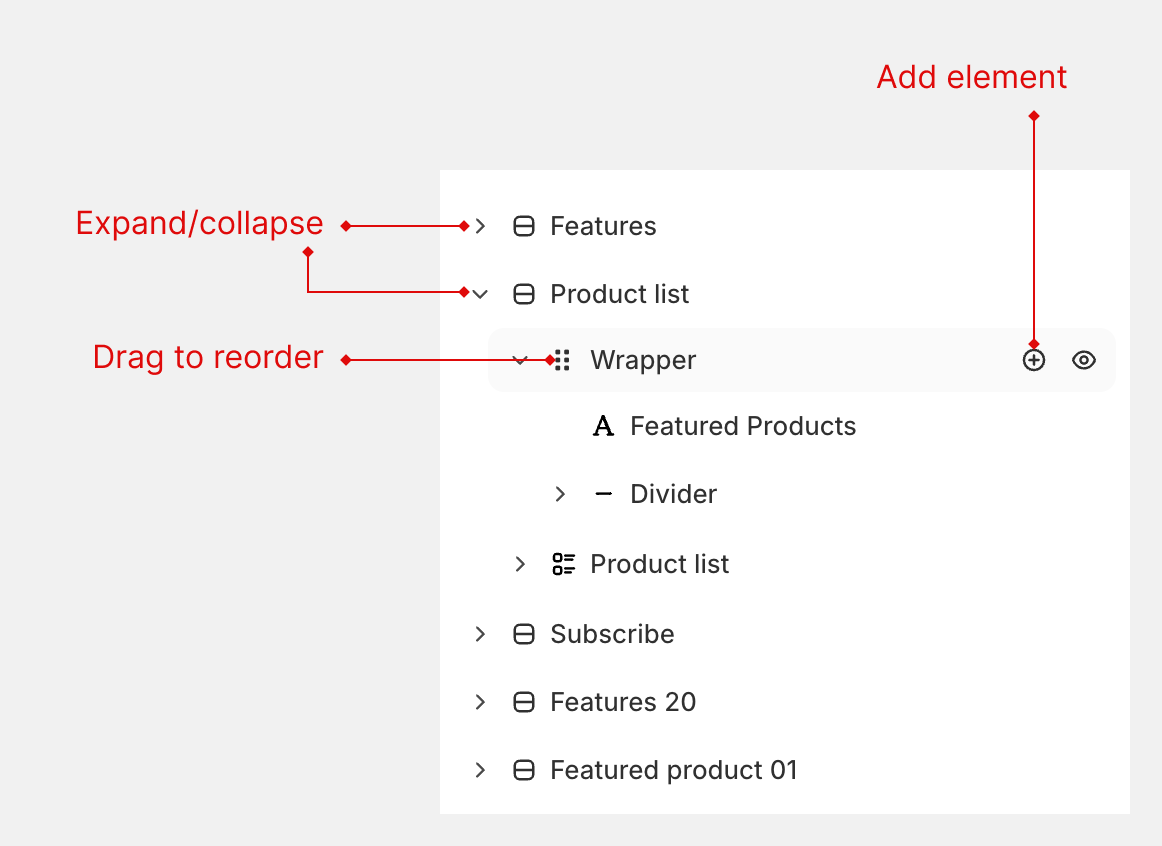This screenshot has width=1162, height=846.
Task: Expand the Features 20 section
Action: click(481, 703)
